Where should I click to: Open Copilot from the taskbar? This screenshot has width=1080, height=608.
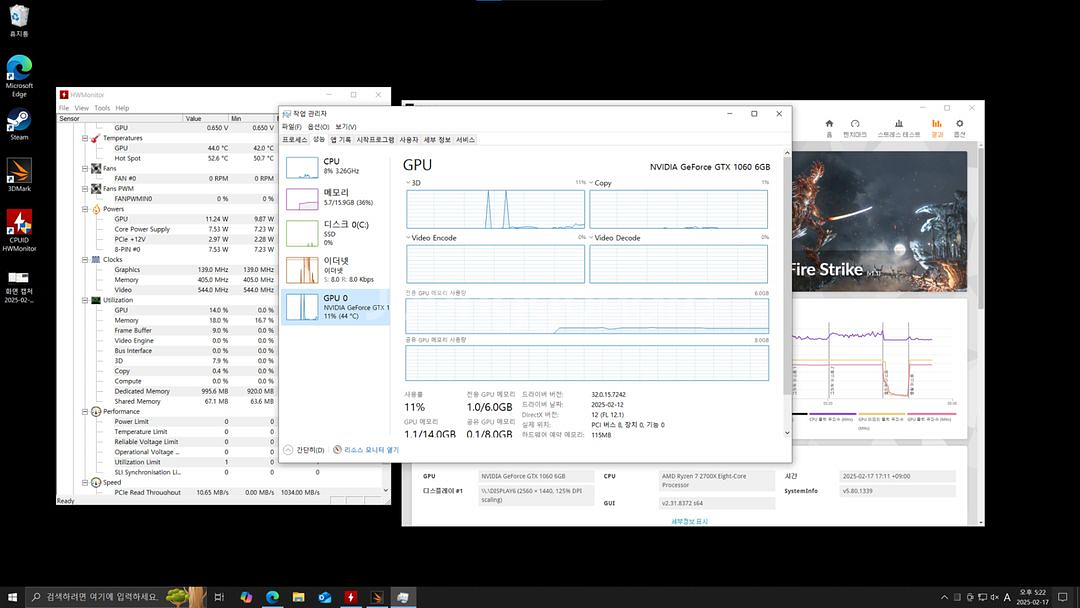[246, 597]
